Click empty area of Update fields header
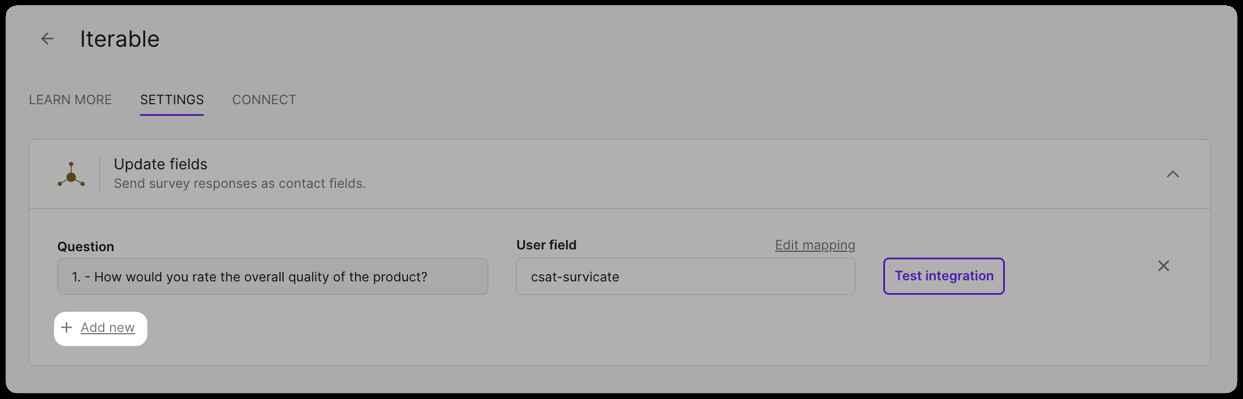The width and height of the screenshot is (1243, 399). [x=760, y=174]
